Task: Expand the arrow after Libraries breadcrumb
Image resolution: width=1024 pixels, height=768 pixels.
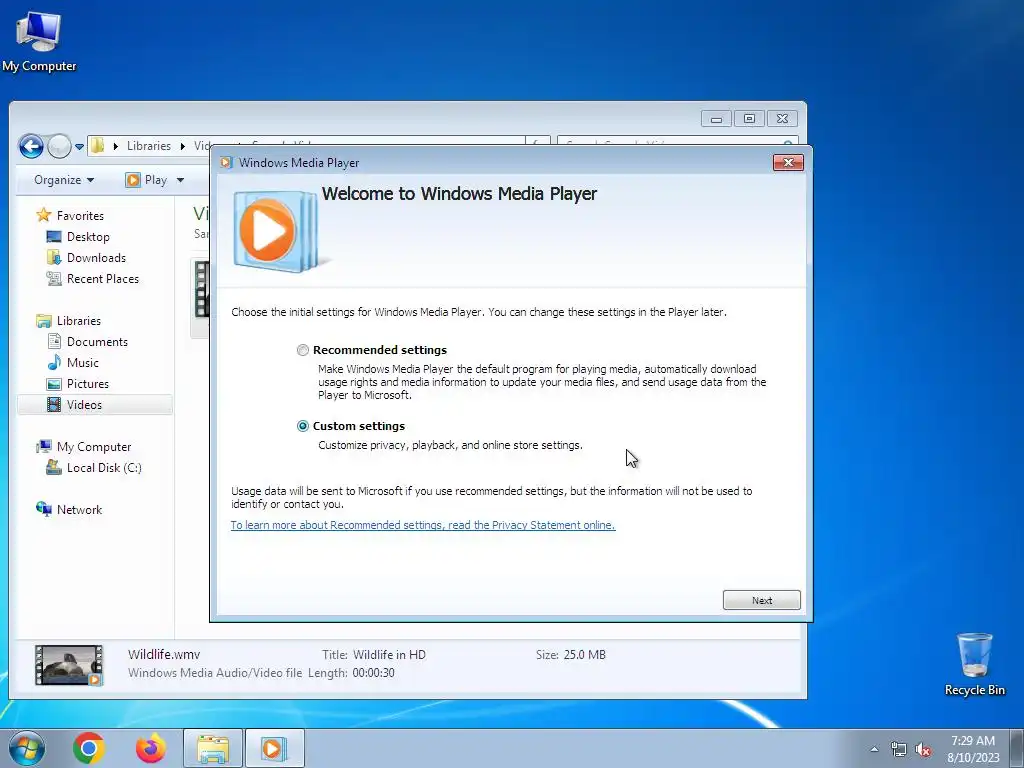Action: [183, 146]
